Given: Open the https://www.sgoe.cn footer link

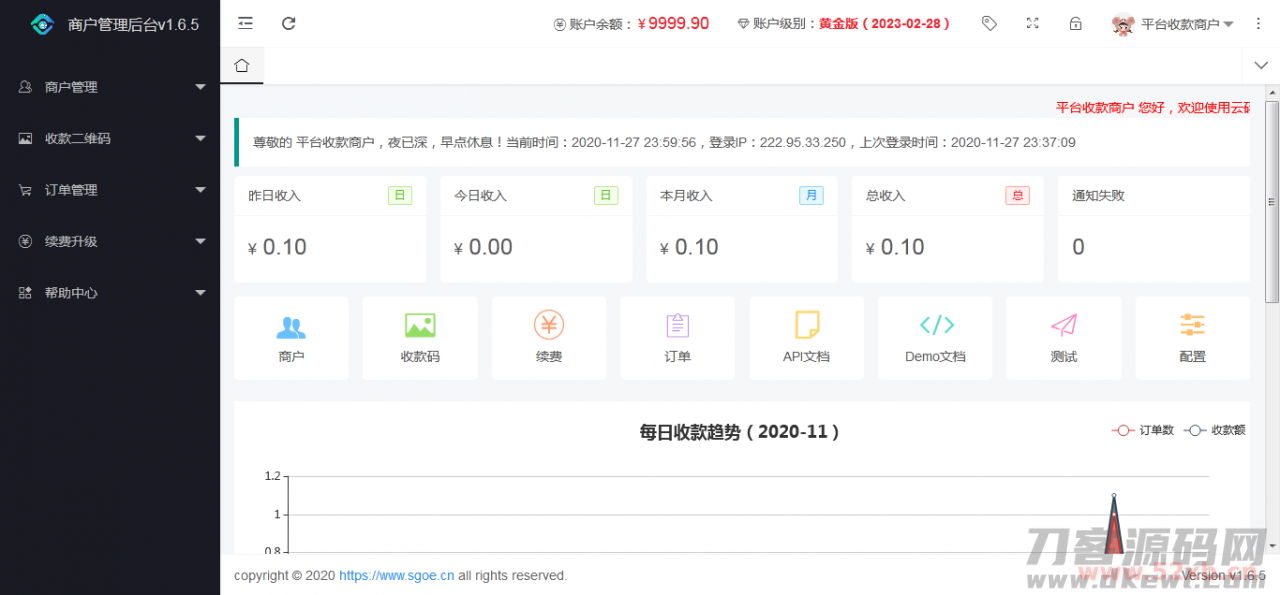Looking at the screenshot, I should pyautogui.click(x=396, y=576).
